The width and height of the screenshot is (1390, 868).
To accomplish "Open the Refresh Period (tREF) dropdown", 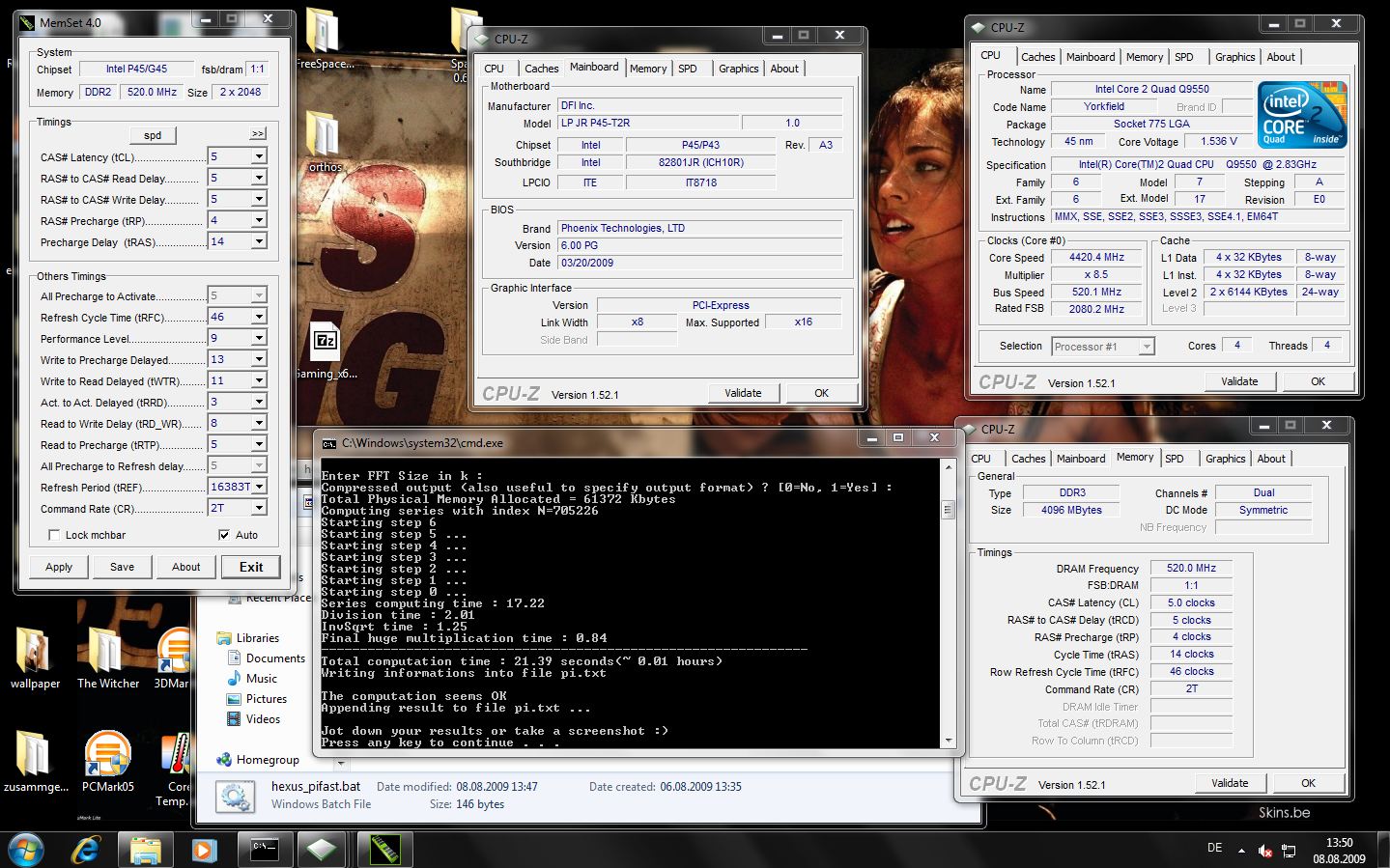I will click(x=259, y=487).
